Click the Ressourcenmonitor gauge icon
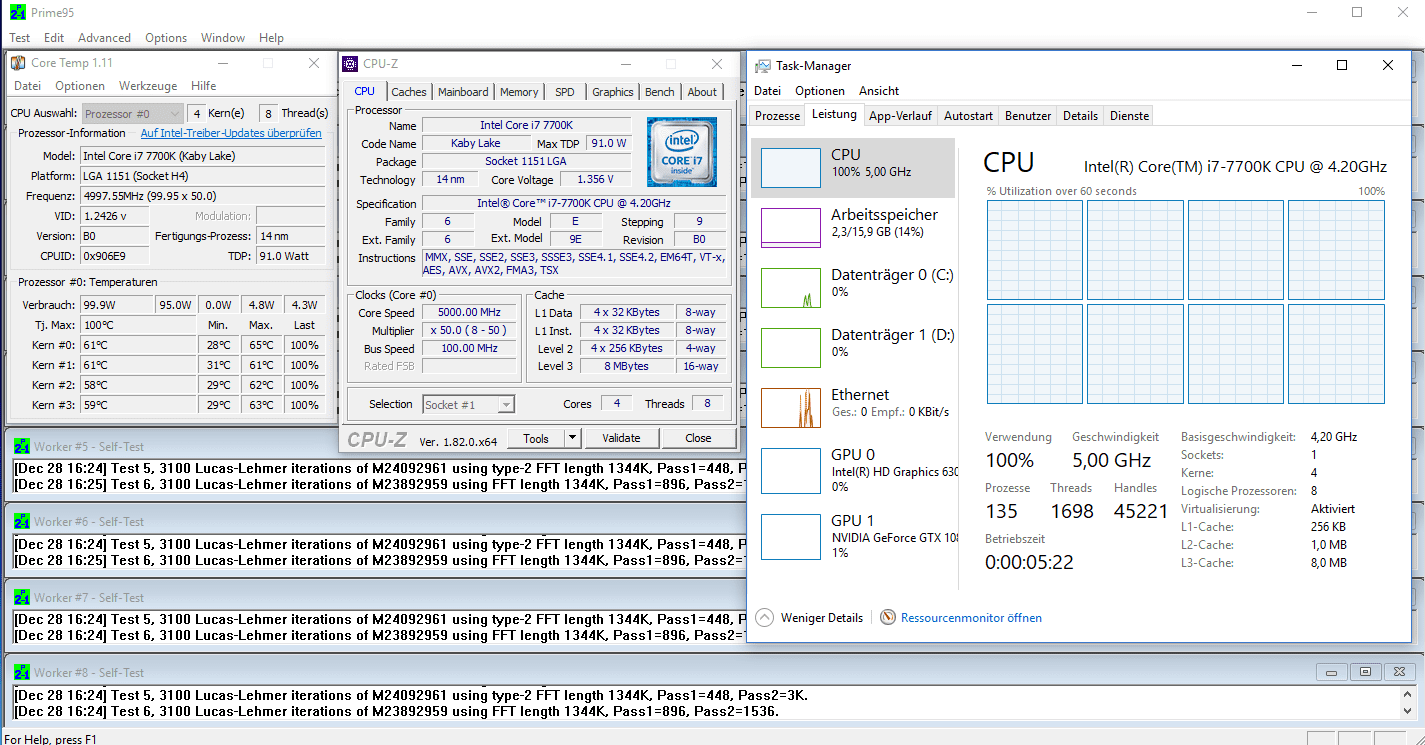 point(888,617)
